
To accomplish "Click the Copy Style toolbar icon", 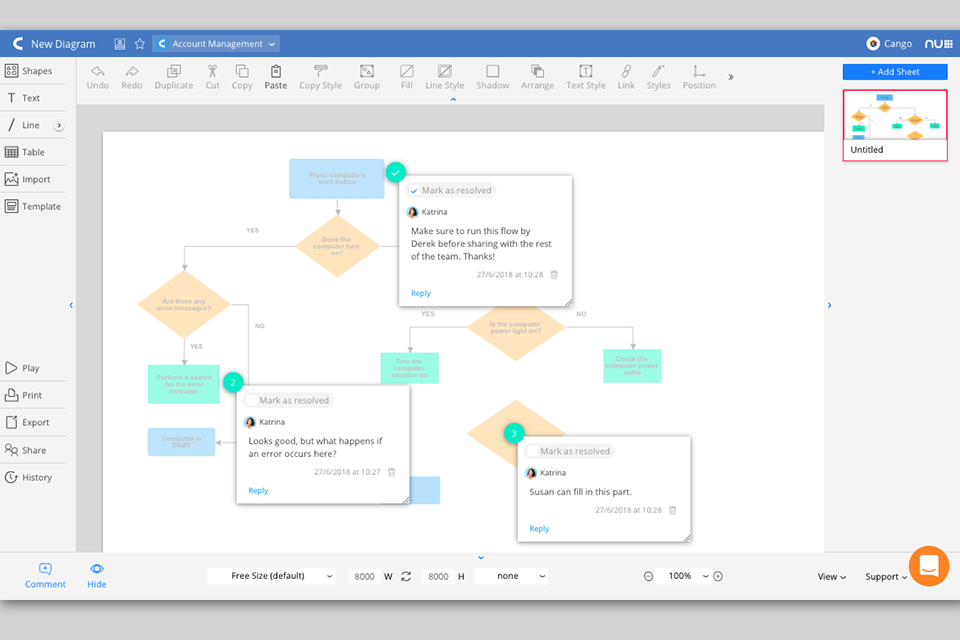I will [320, 77].
